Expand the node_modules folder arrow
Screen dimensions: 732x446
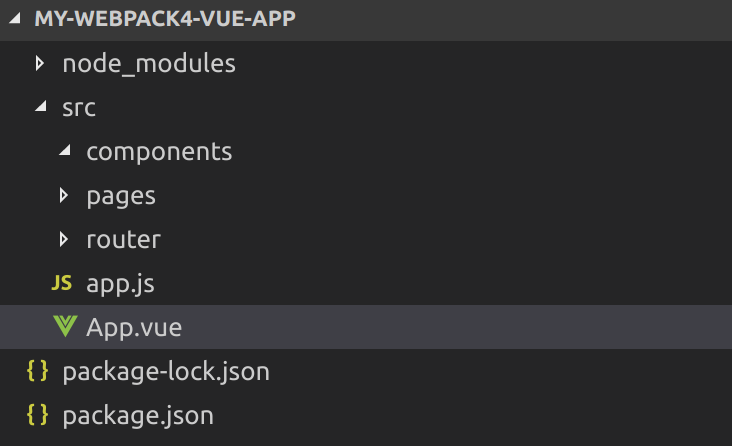pos(40,64)
